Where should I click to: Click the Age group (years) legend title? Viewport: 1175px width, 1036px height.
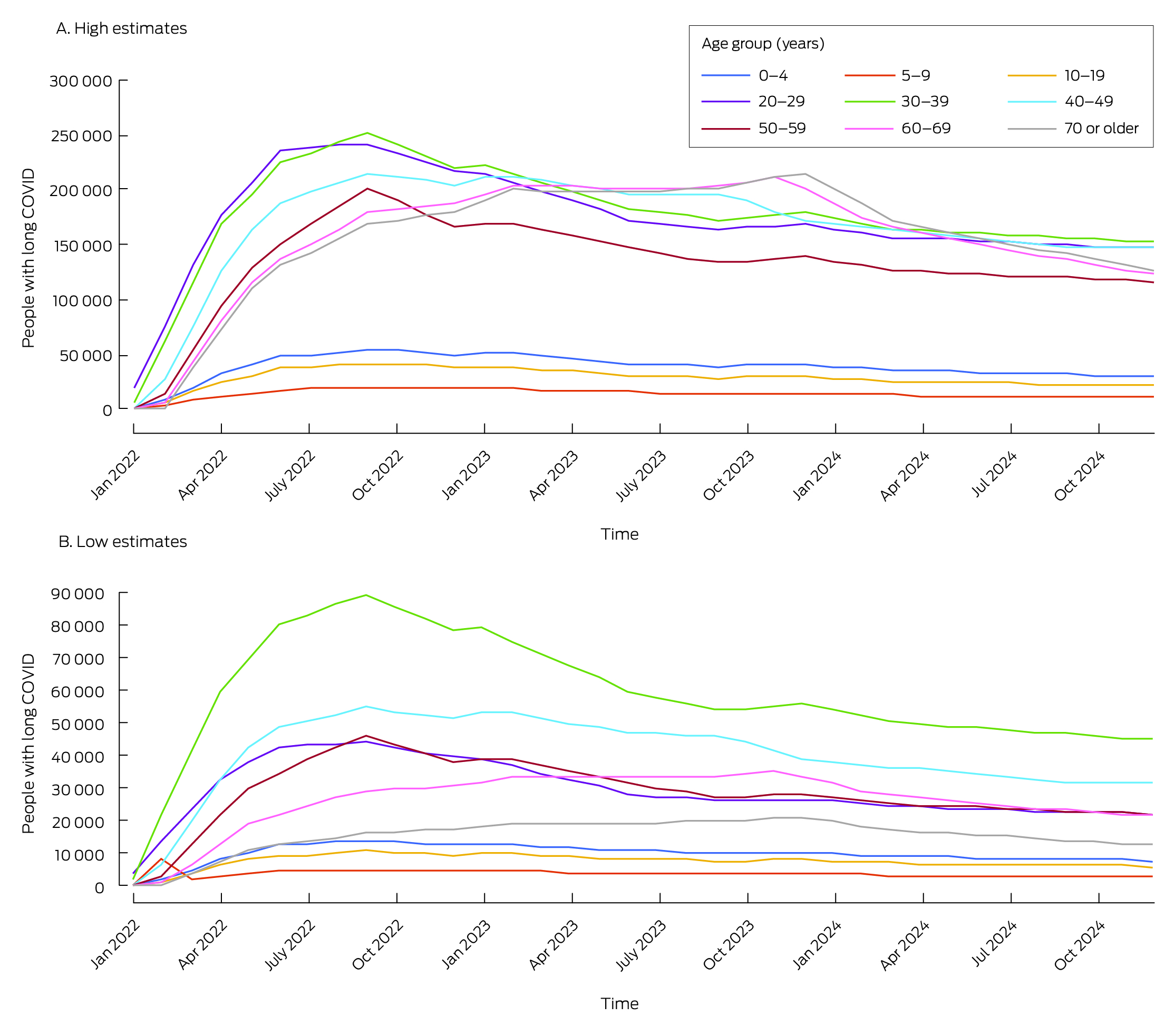(x=763, y=44)
